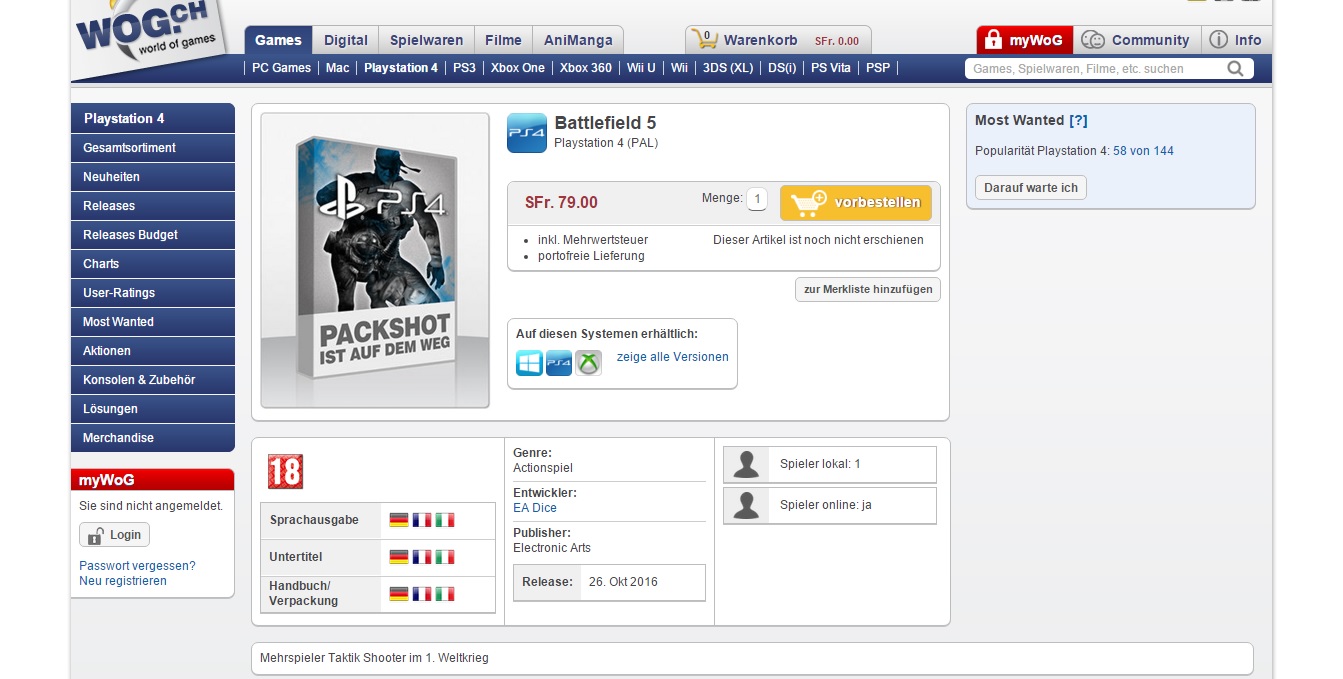Click the German flag in Sprachausgabe row
The width and height of the screenshot is (1343, 679).
(x=399, y=520)
